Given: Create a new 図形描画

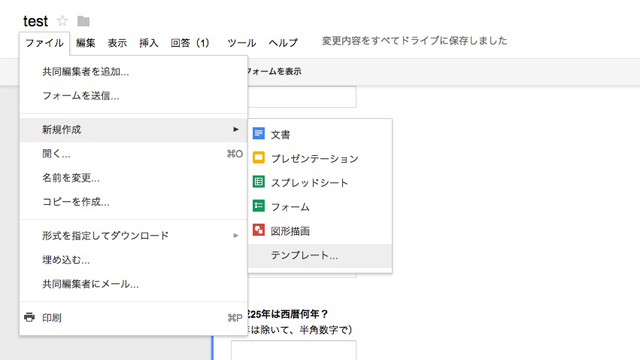Looking at the screenshot, I should (320, 230).
